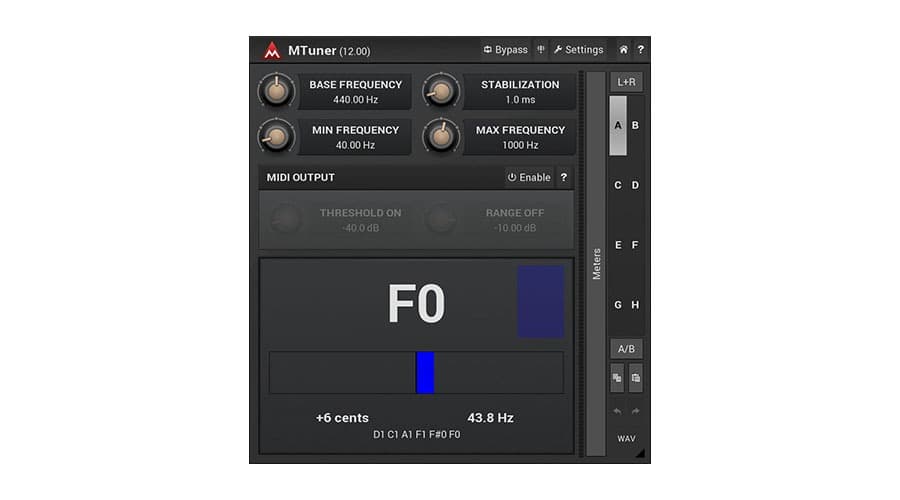
Task: Click the note history D1 C1 A1 F1 F#0 F0
Action: pos(417,435)
